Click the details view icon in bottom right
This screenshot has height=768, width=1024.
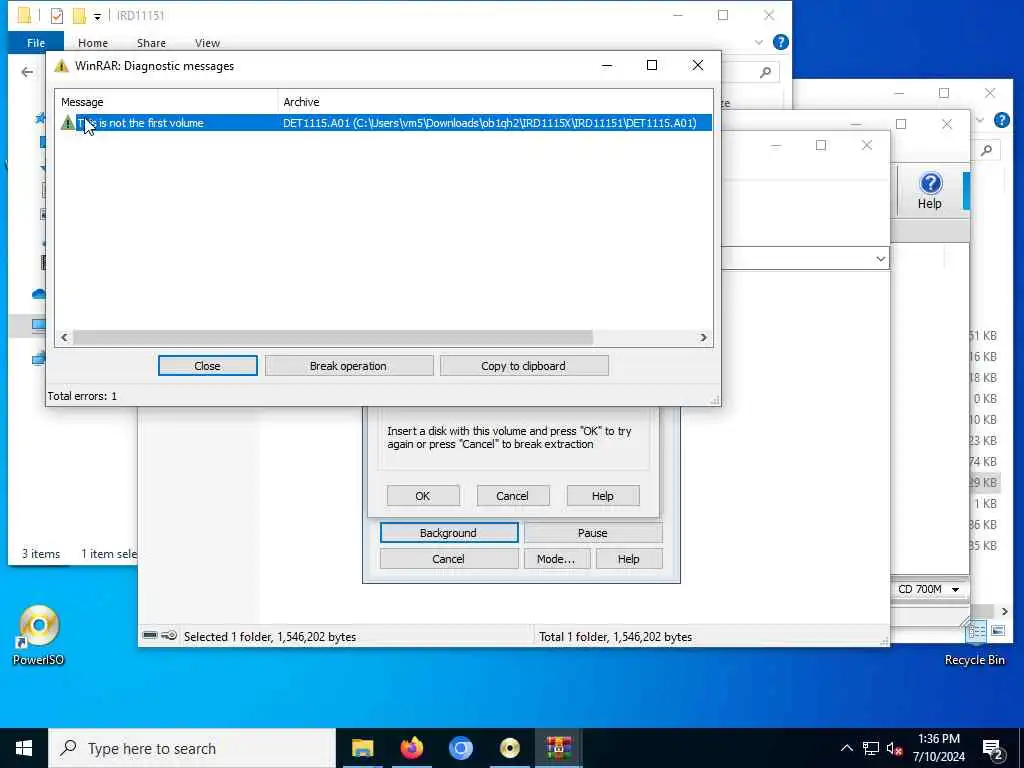coord(978,631)
